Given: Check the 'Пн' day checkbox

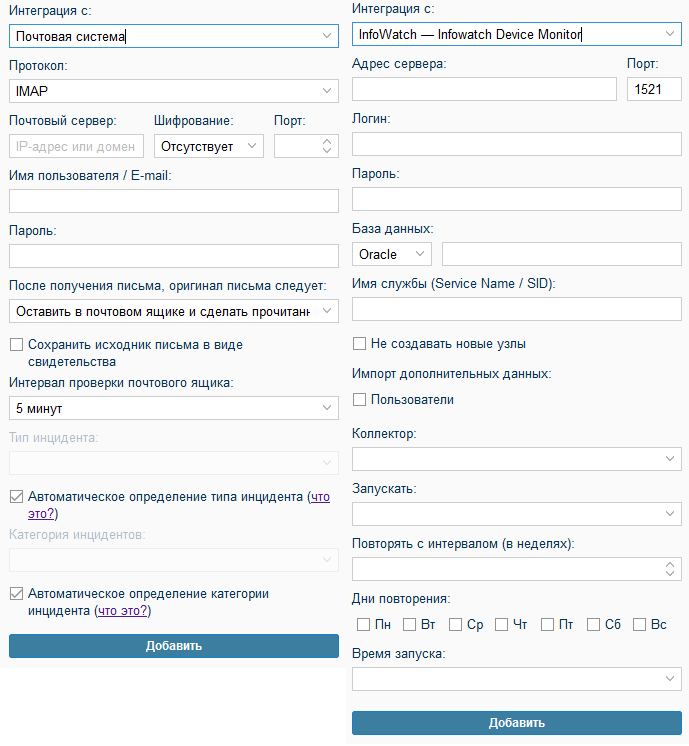Looking at the screenshot, I should point(364,625).
